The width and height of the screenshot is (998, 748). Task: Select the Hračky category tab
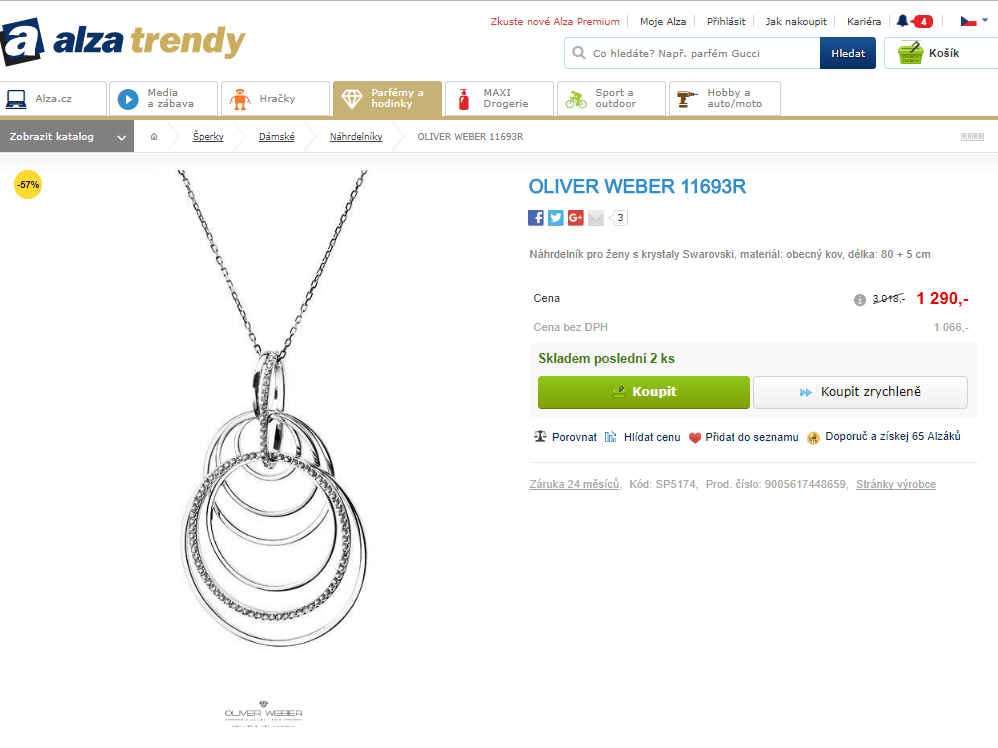pos(275,99)
